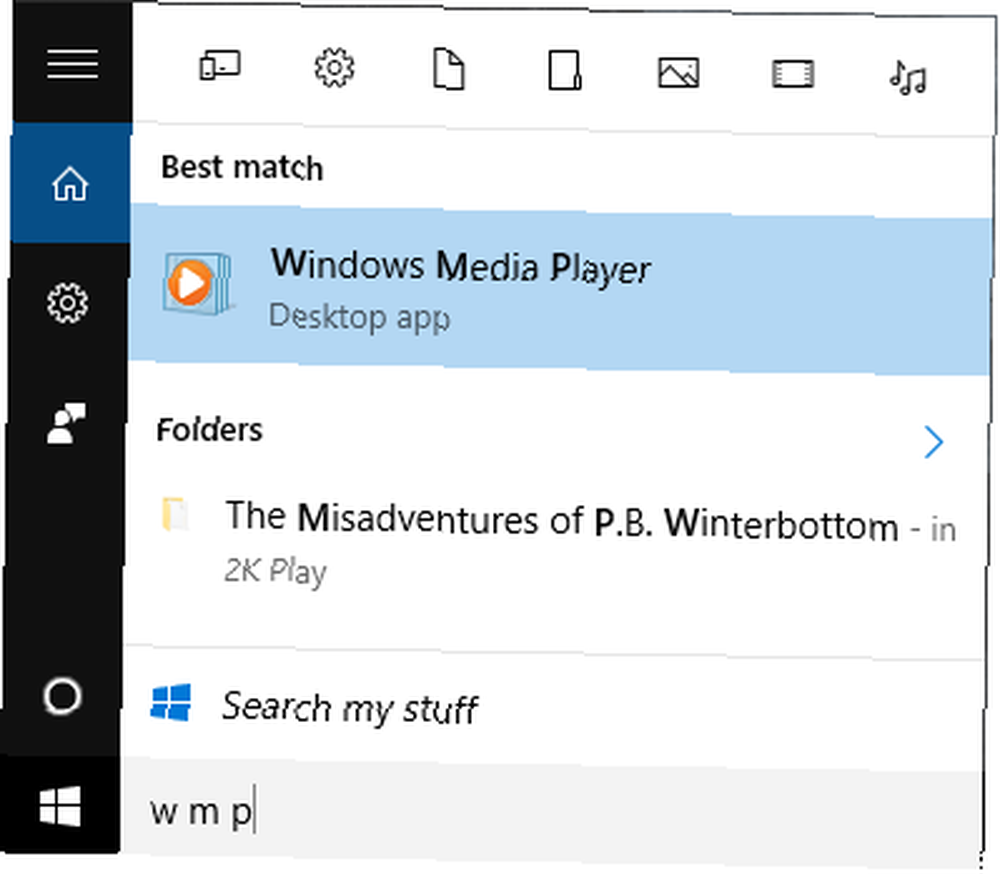Click the Folders section heading
The image size is (1000, 874).
pos(209,430)
